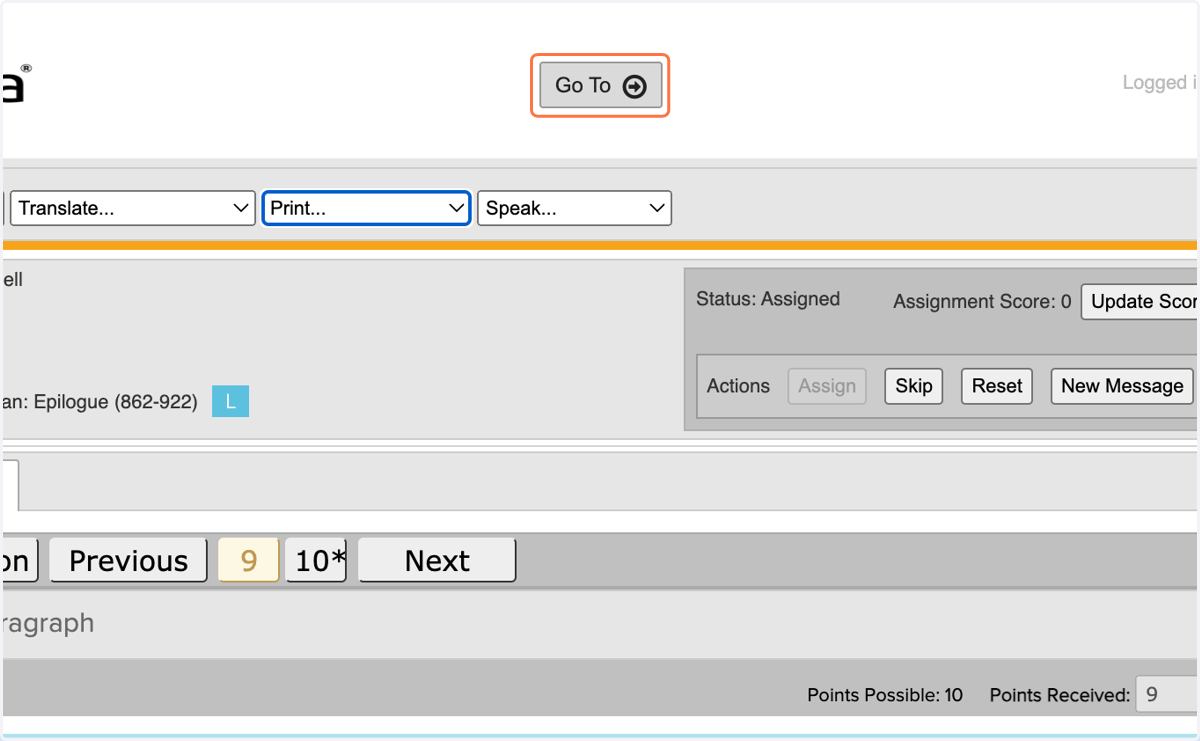Click the Points Possible: 10 text
The height and width of the screenshot is (741, 1200).
[885, 695]
